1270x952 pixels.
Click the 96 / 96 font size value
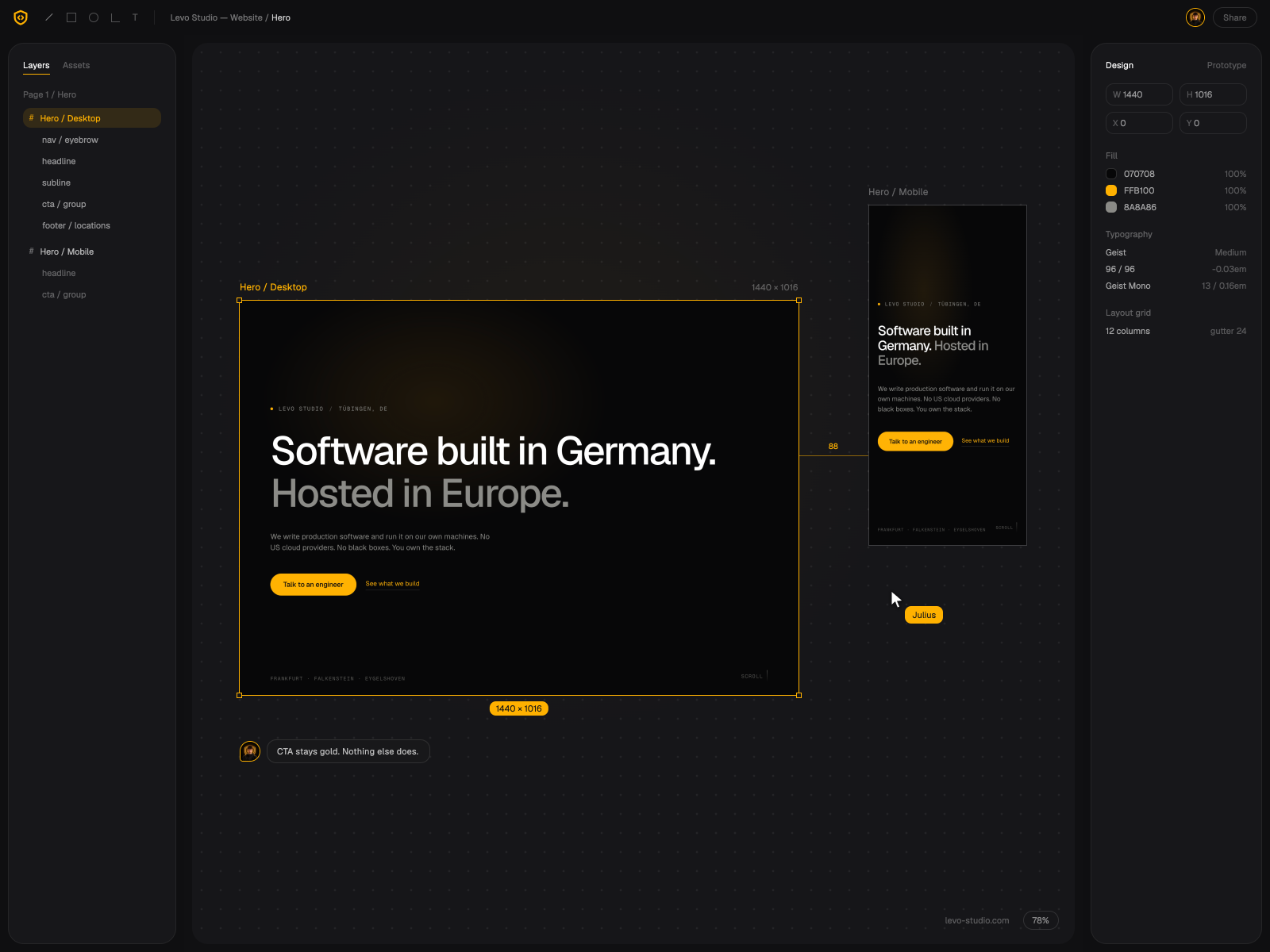[x=1120, y=269]
